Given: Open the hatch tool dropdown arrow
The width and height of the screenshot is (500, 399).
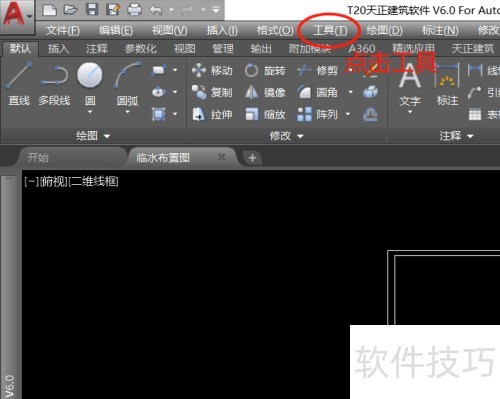Looking at the screenshot, I should (175, 114).
